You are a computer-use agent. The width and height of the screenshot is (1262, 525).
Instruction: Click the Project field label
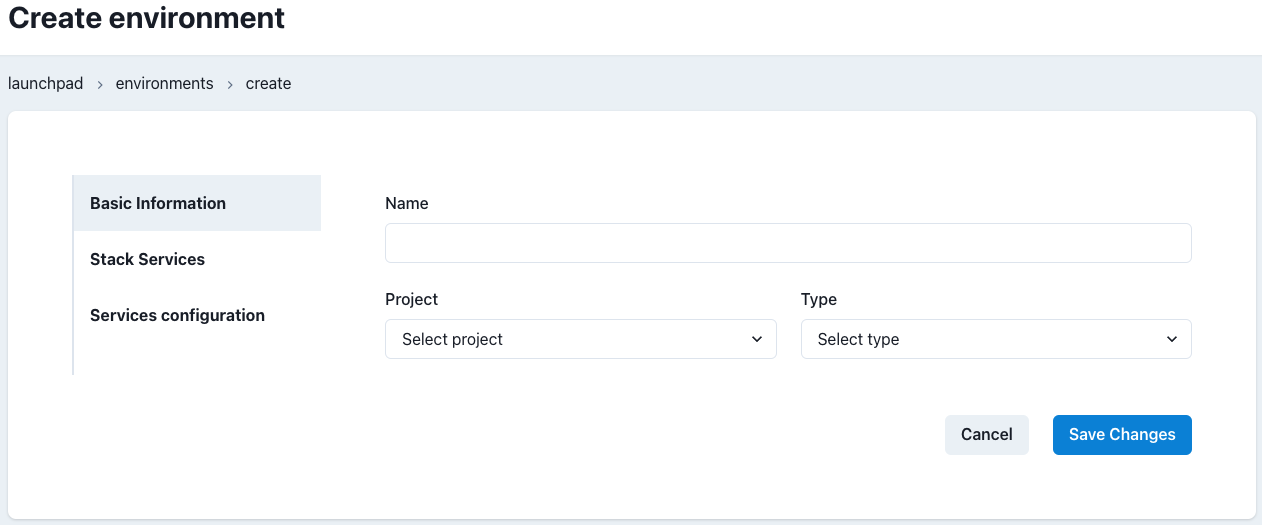pyautogui.click(x=412, y=299)
